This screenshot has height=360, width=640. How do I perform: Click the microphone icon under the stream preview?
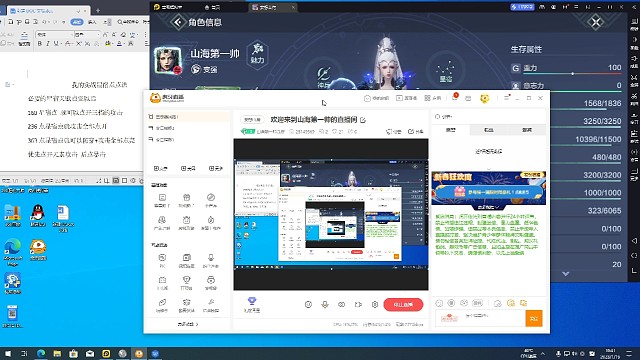(x=325, y=304)
